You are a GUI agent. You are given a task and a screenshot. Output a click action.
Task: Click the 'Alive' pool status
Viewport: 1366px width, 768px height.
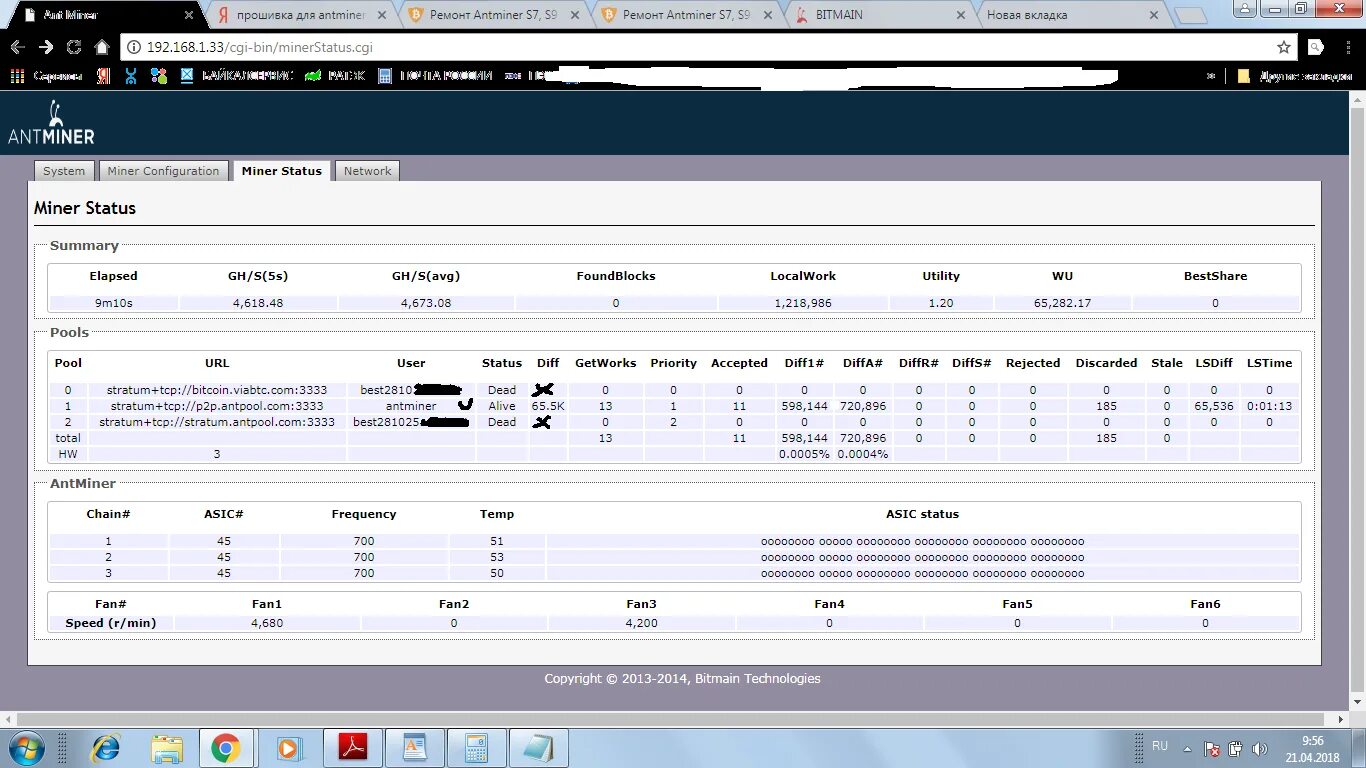click(502, 406)
